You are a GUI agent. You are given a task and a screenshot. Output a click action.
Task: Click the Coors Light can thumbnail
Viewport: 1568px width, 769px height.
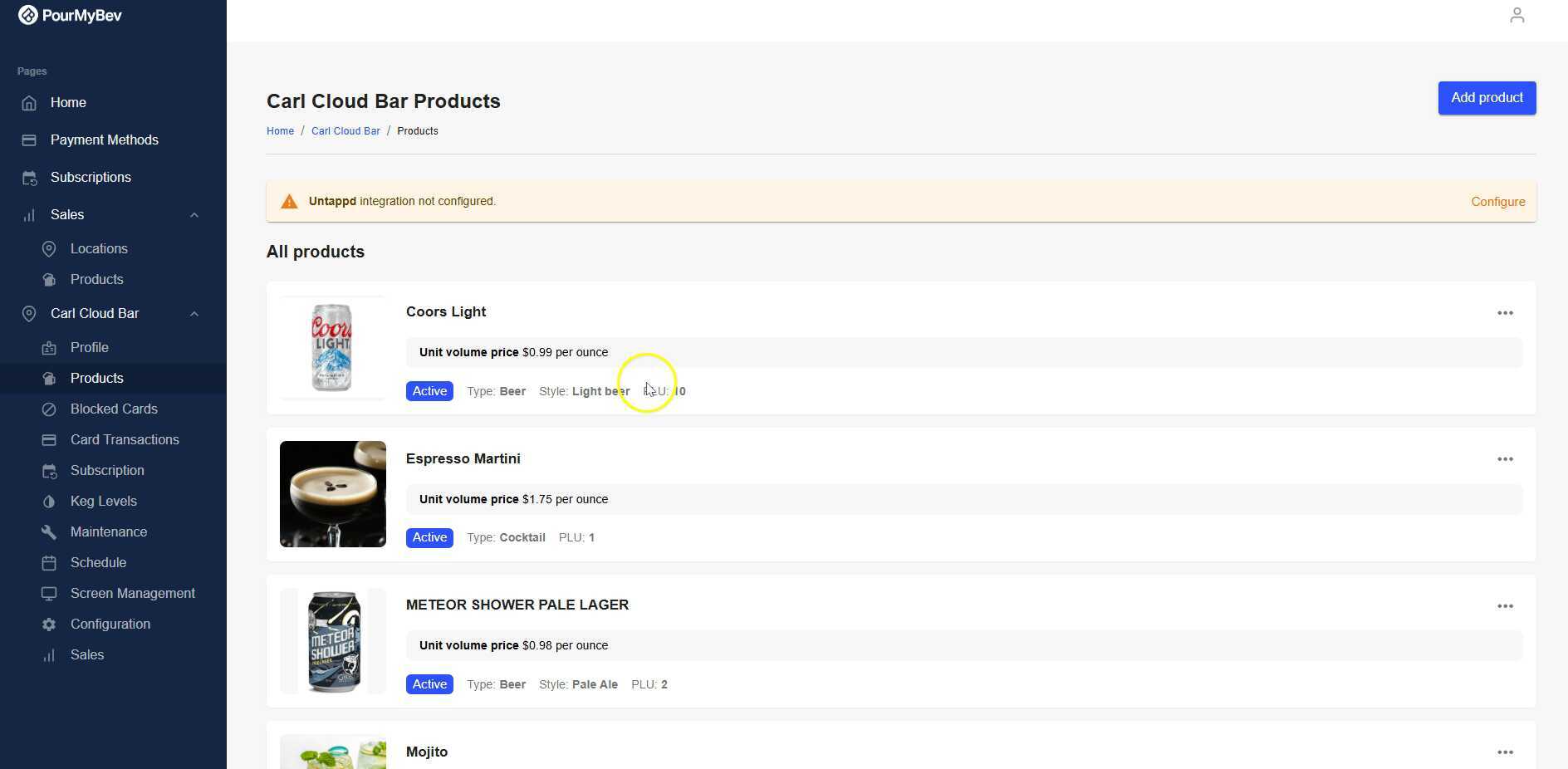(x=332, y=347)
